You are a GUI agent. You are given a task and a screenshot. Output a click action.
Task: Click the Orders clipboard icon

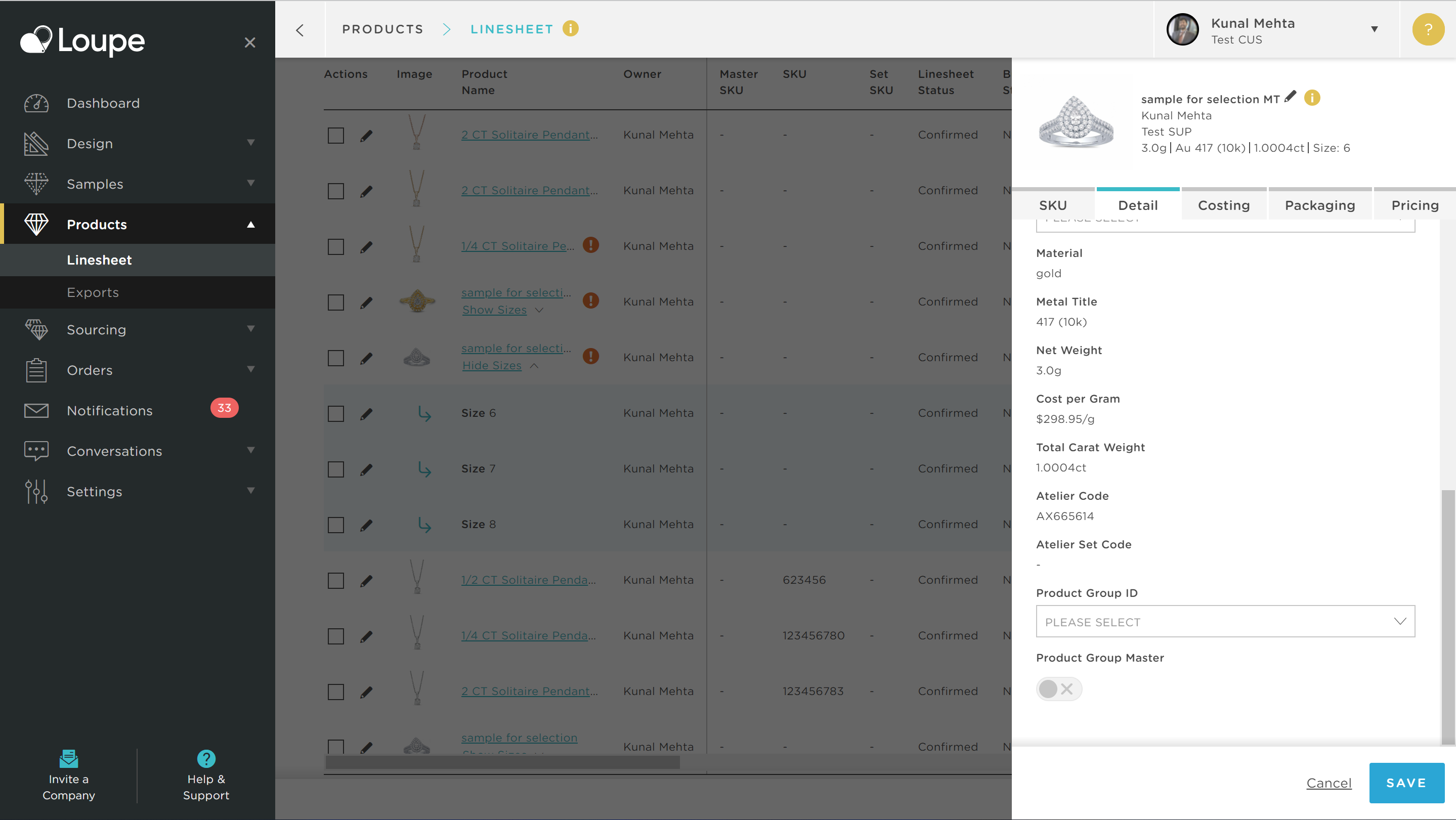click(x=36, y=370)
